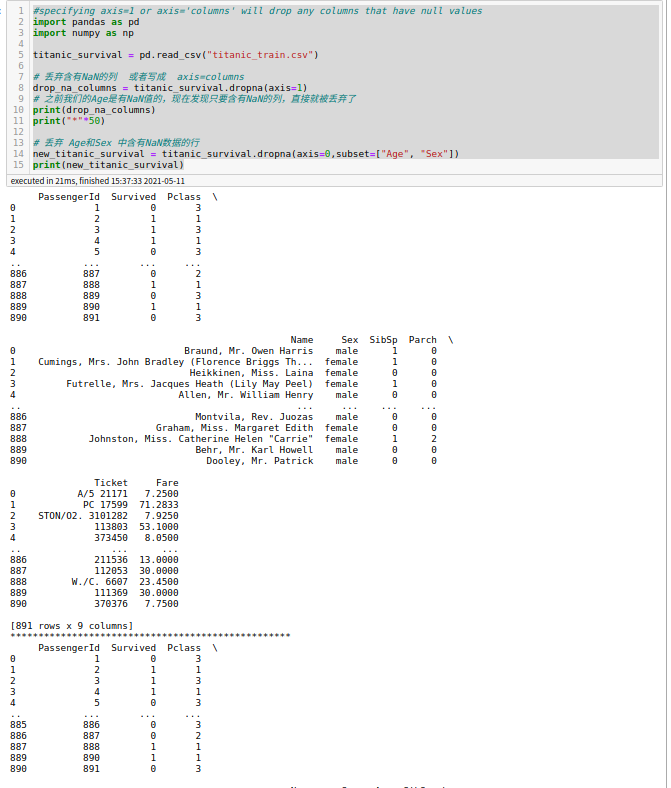Click the dropna subset Age Sex line
Viewport: 671px width, 788px height.
coord(246,154)
